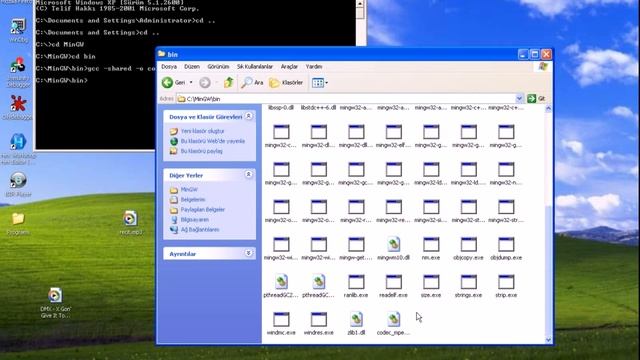
Task: Open Paylaşılan Belgeler link
Action: click(203, 209)
